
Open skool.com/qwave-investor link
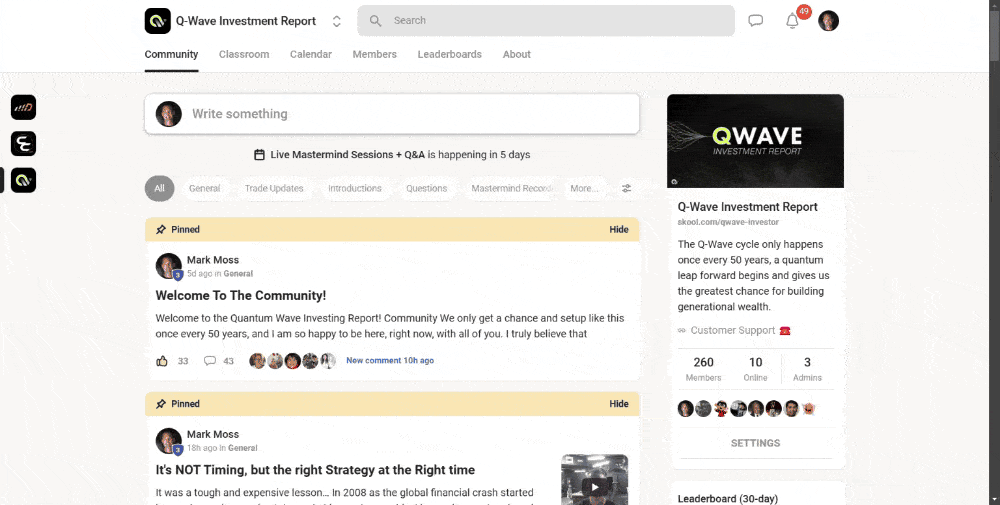[728, 222]
